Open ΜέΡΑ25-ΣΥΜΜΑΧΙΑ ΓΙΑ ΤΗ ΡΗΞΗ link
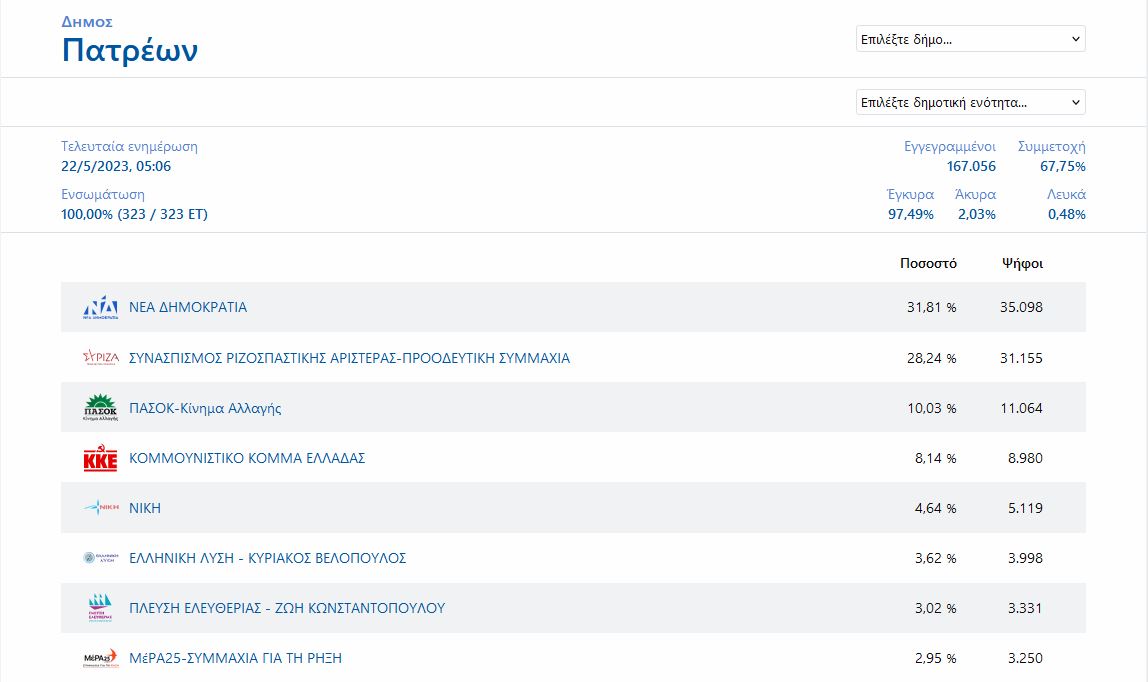Screen dimensions: 1148x682 235,658
